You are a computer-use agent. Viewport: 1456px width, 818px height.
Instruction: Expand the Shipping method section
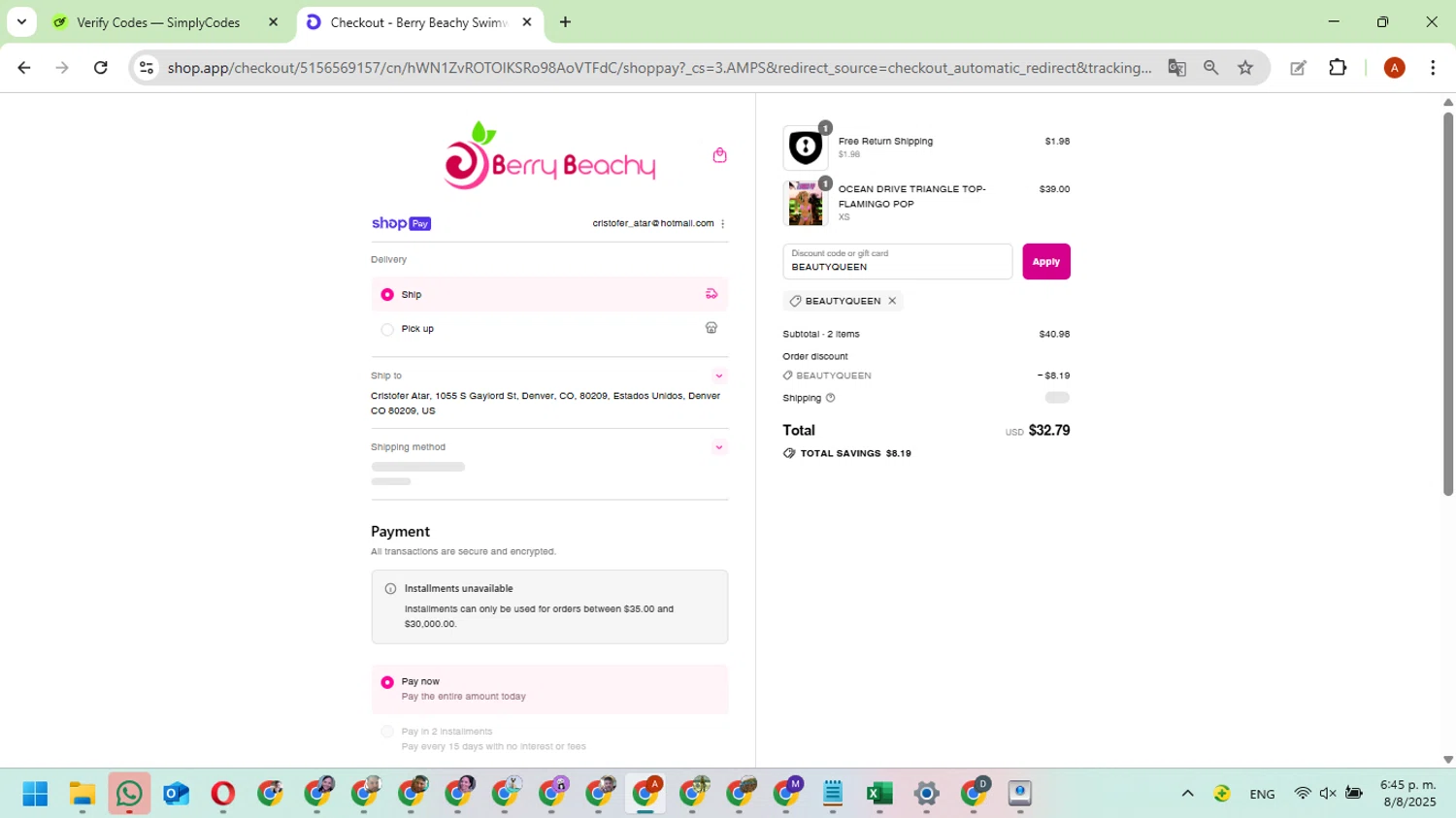click(719, 447)
